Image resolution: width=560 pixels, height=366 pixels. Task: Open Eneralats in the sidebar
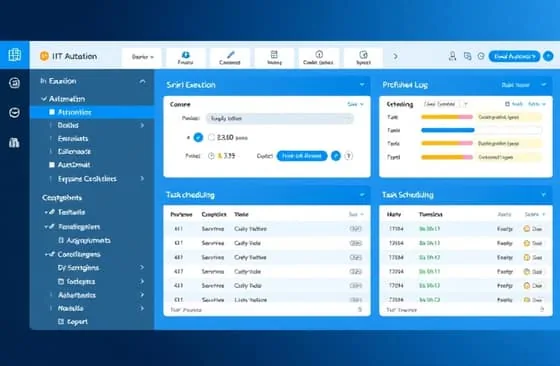click(73, 139)
